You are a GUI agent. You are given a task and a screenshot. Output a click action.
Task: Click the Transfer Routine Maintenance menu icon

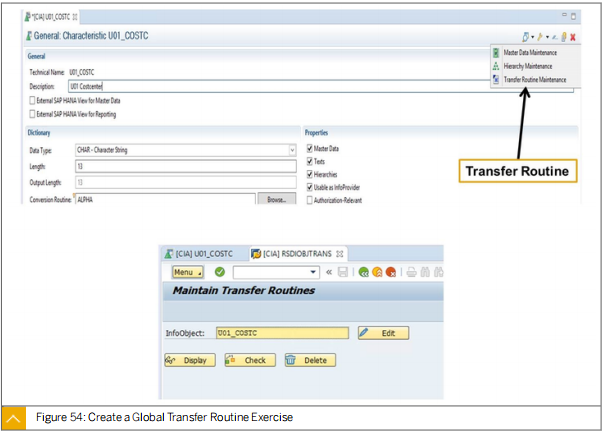point(496,79)
